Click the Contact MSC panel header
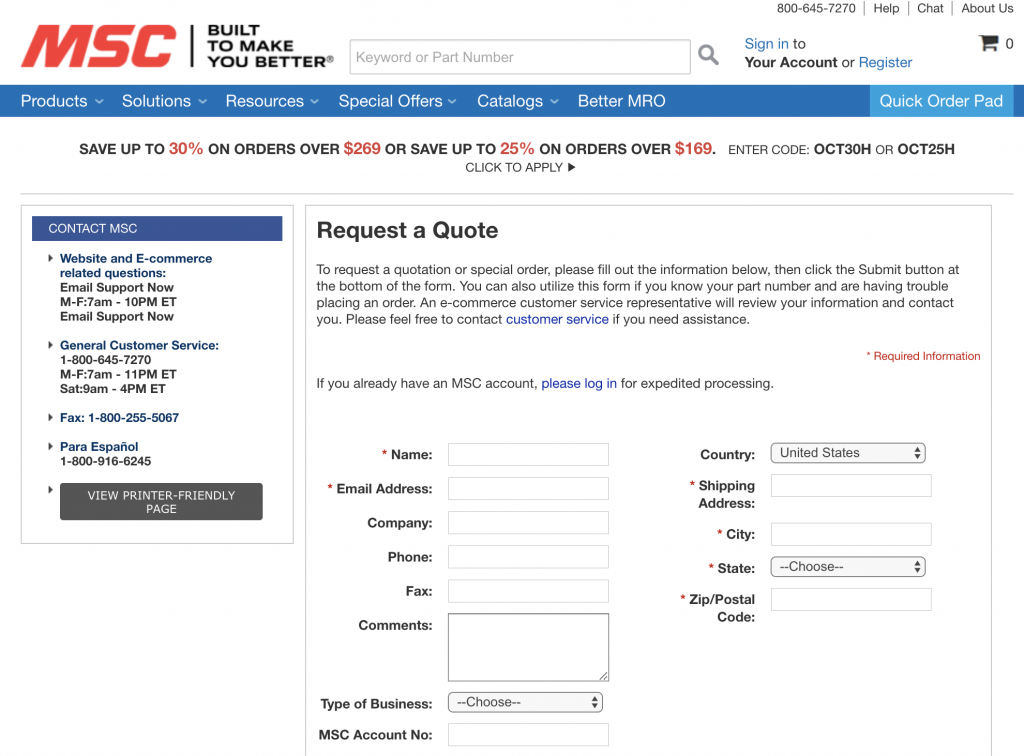 tap(157, 228)
